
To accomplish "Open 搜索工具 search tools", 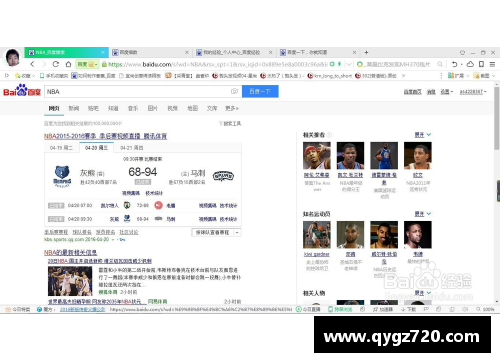I will point(230,123).
